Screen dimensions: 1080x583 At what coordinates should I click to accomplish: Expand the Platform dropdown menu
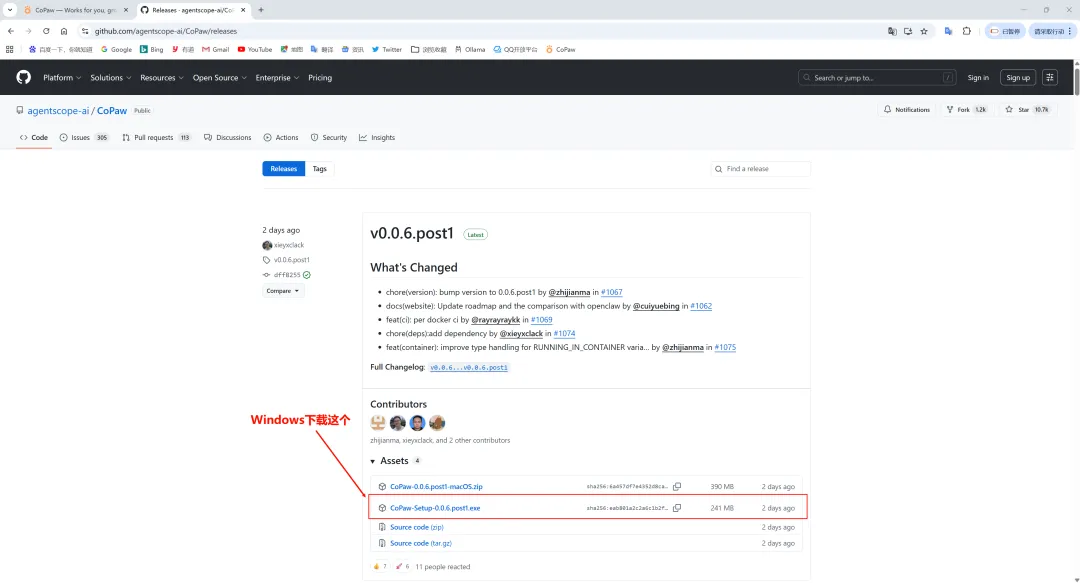point(62,78)
